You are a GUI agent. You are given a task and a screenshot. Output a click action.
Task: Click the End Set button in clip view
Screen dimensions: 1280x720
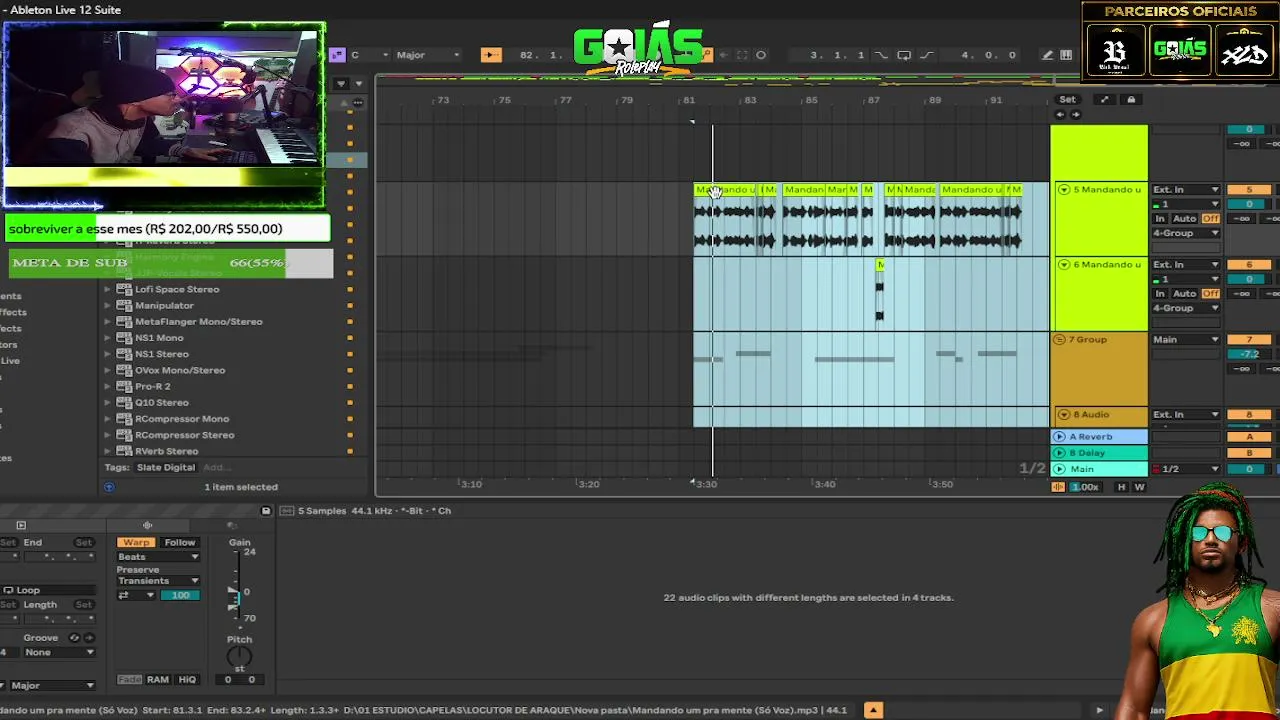[x=84, y=543]
